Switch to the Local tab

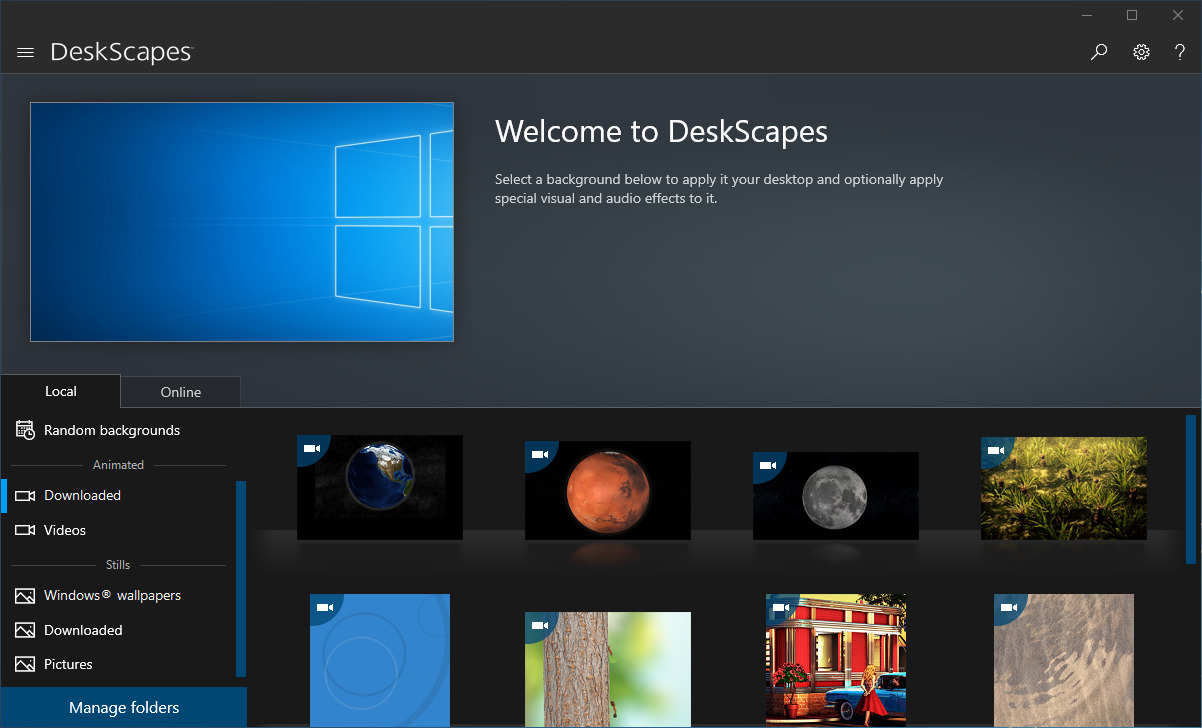[60, 391]
